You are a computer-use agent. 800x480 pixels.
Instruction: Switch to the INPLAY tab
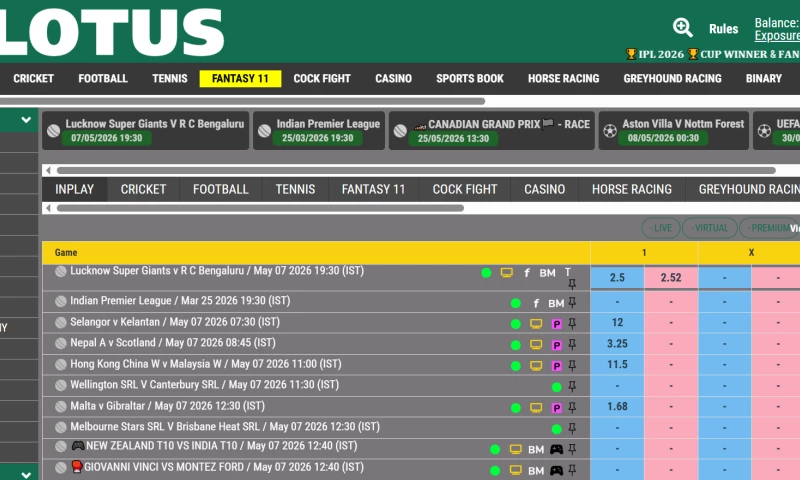[x=74, y=189]
